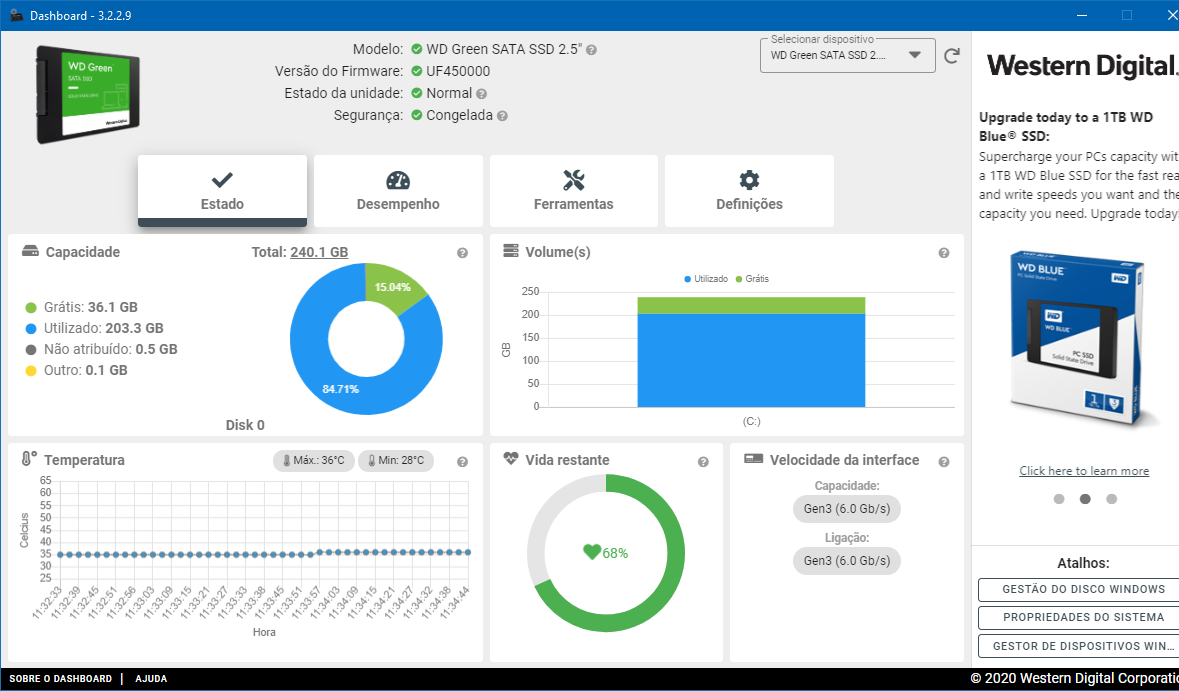Screen dimensions: 1179x691
Task: Click the firmware version UF450000 text
Action: tap(458, 71)
